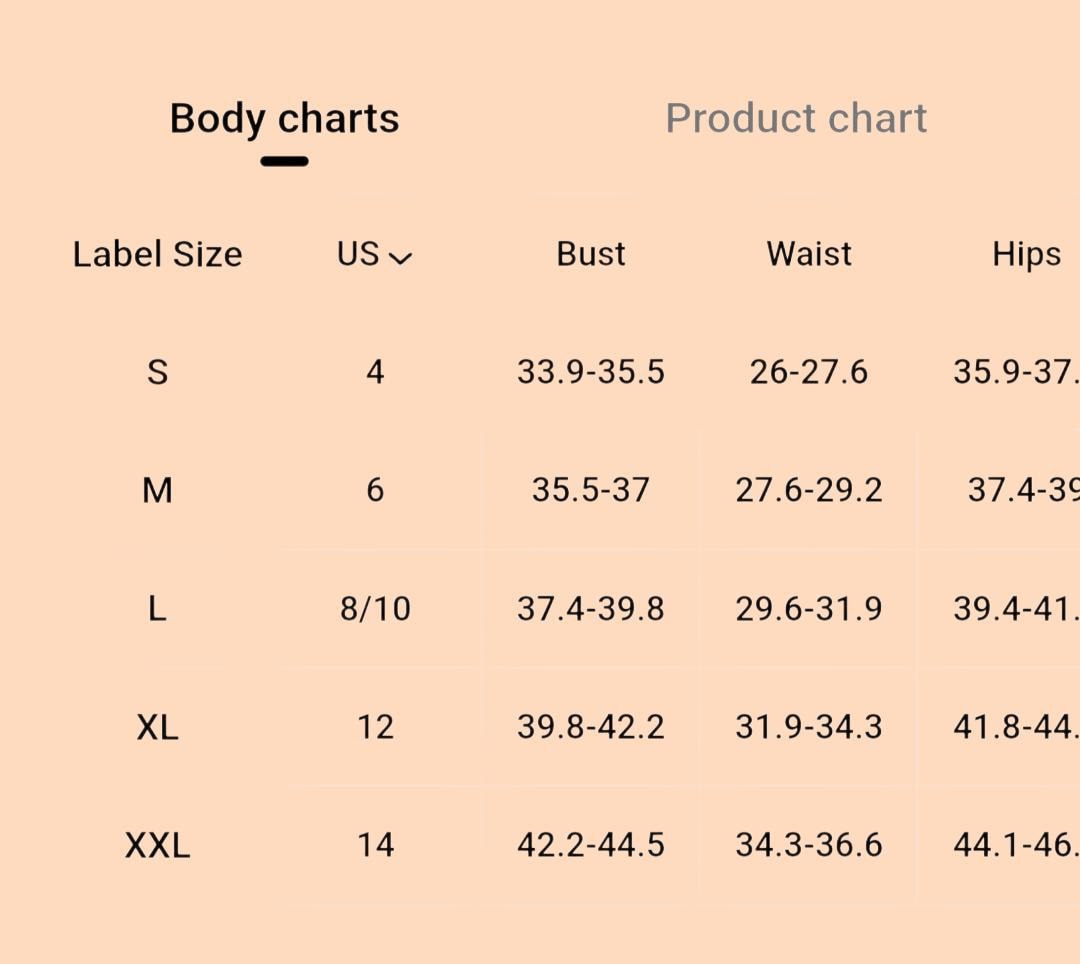
Task: Click the US size 8/10 cell
Action: click(x=375, y=609)
